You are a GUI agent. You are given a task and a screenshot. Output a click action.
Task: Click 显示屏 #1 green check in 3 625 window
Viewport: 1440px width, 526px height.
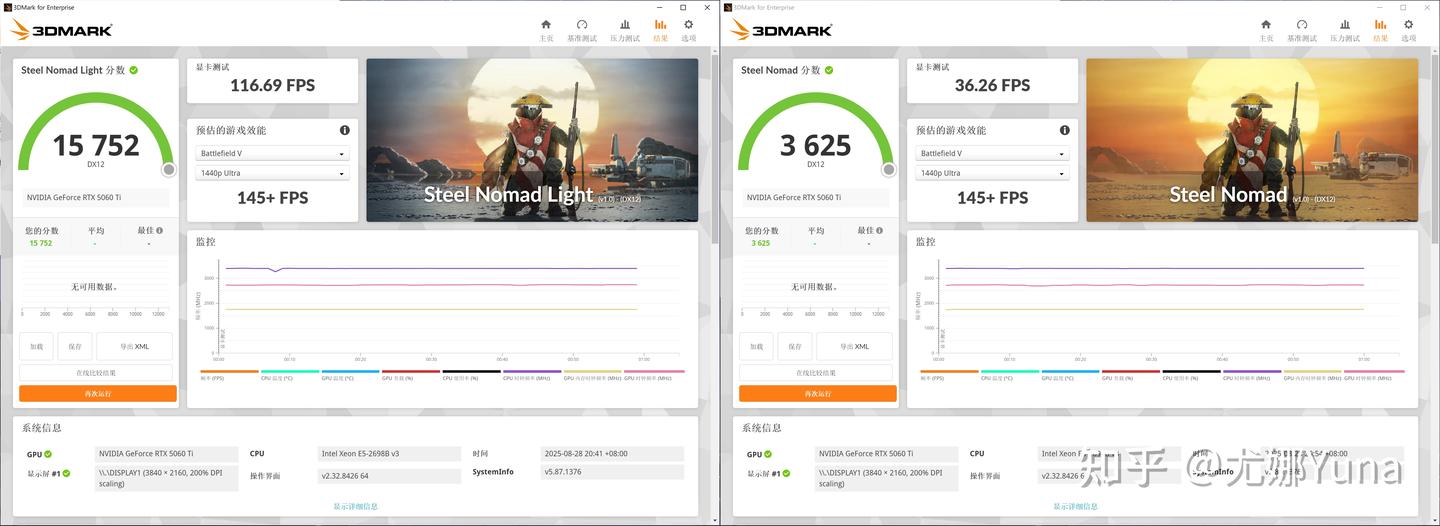click(787, 472)
